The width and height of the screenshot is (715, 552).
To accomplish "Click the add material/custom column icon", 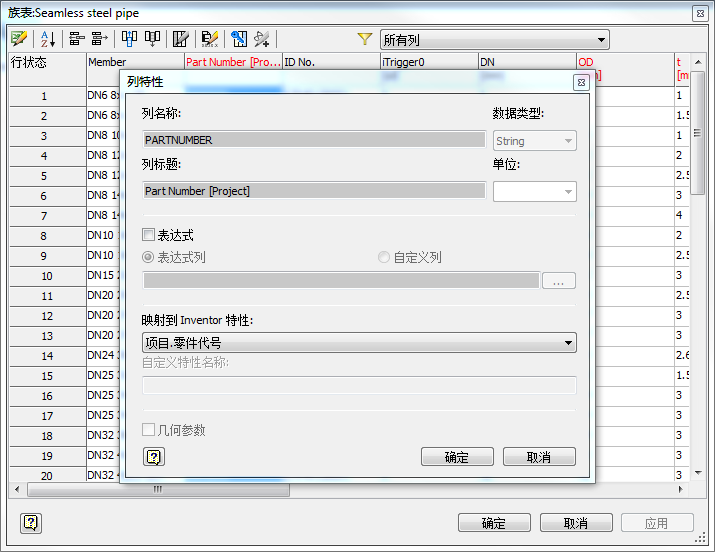I will coord(262,39).
